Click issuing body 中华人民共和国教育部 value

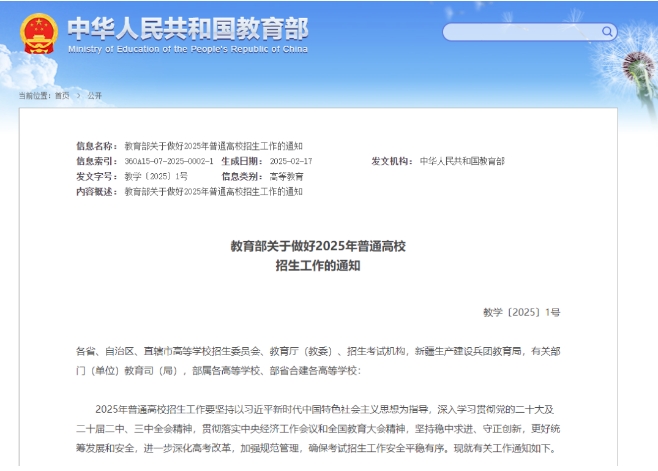pyautogui.click(x=462, y=161)
